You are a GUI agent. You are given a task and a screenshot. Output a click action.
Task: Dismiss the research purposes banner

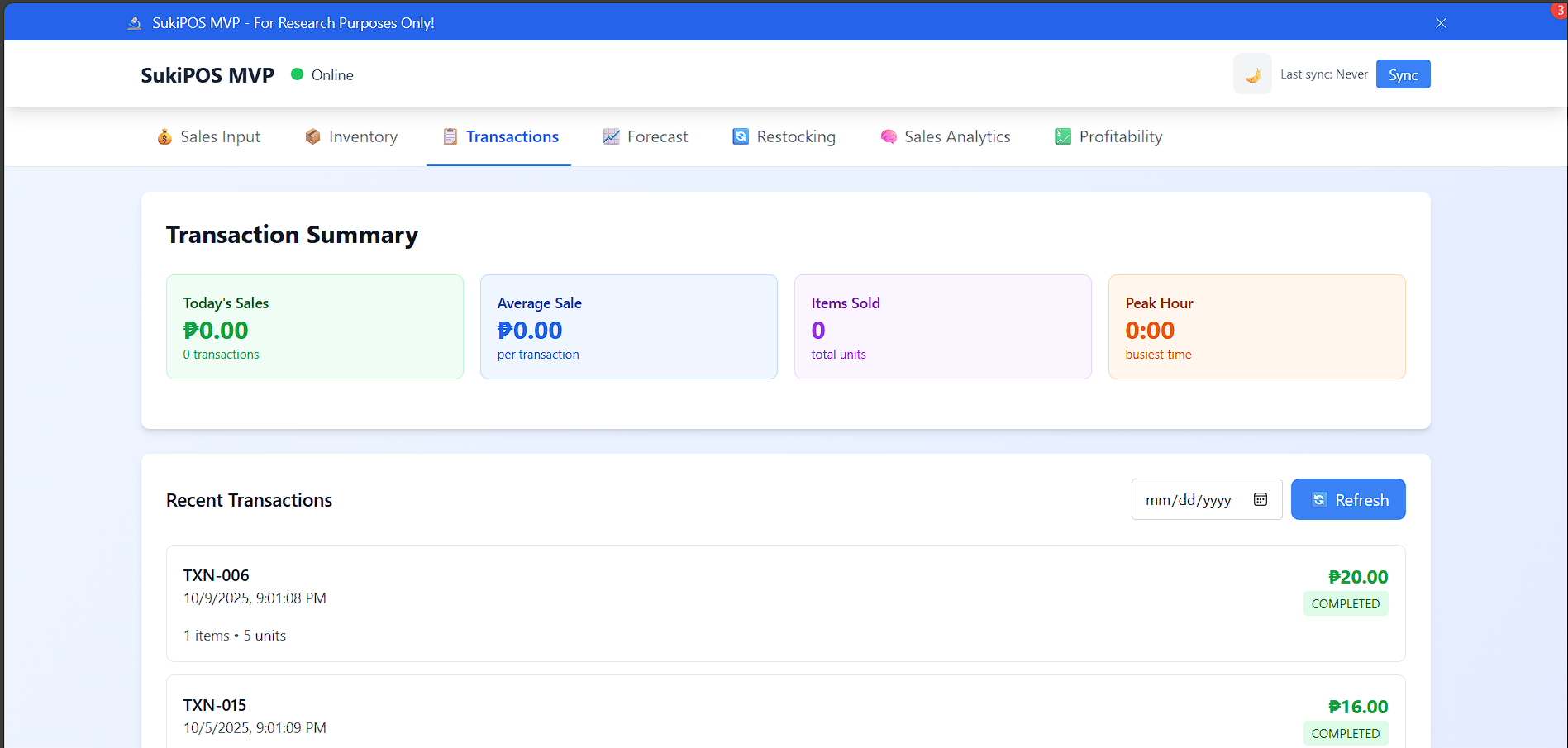click(x=1441, y=23)
